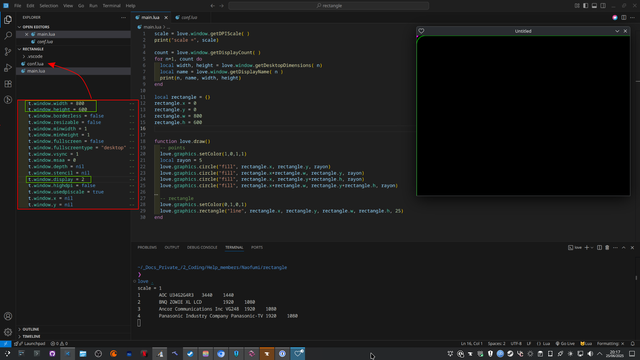Open the Selection menu
Image resolution: width=640 pixels, height=360 pixels.
[x=49, y=6]
